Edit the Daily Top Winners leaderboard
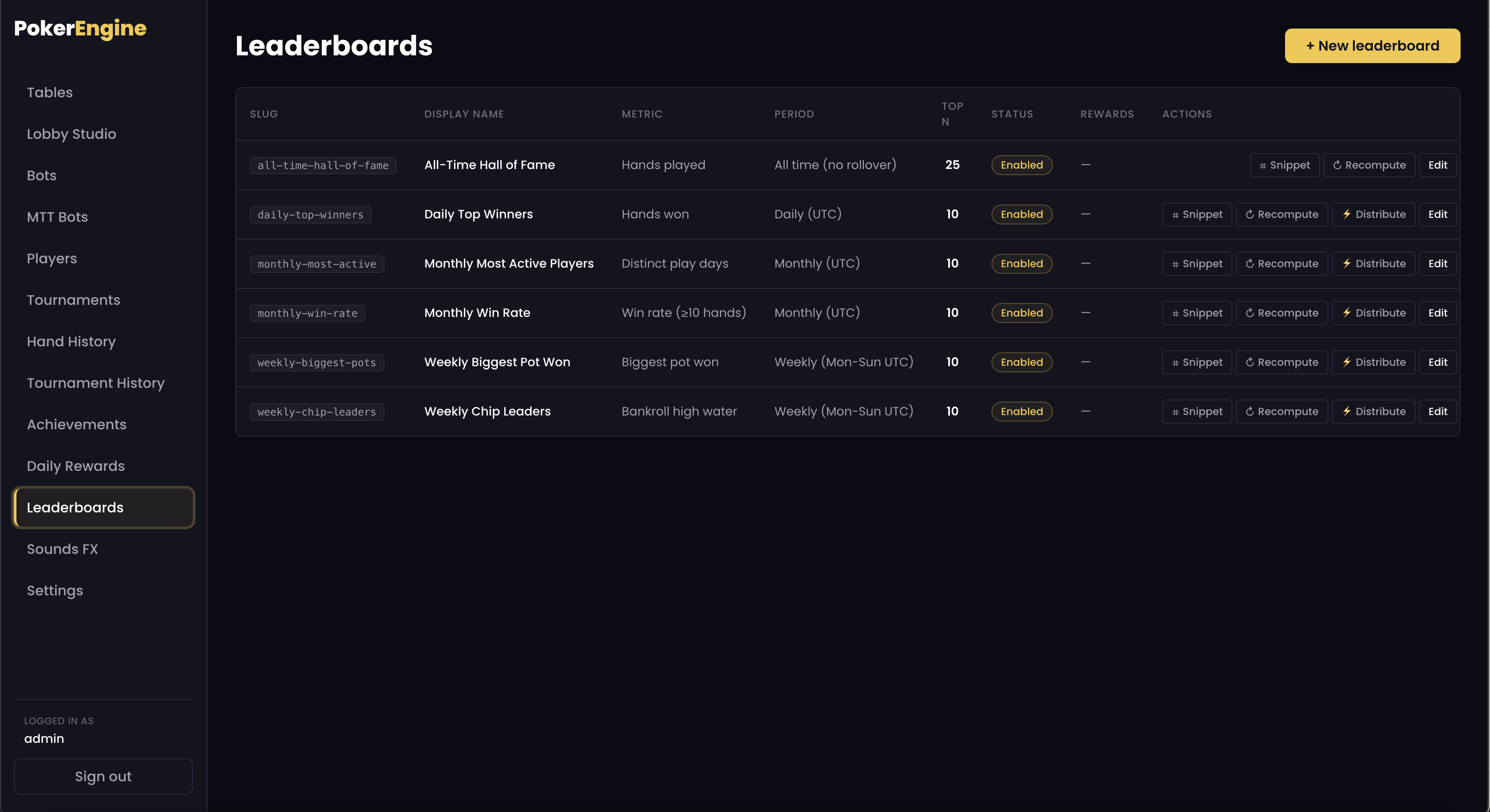1490x812 pixels. pos(1437,214)
